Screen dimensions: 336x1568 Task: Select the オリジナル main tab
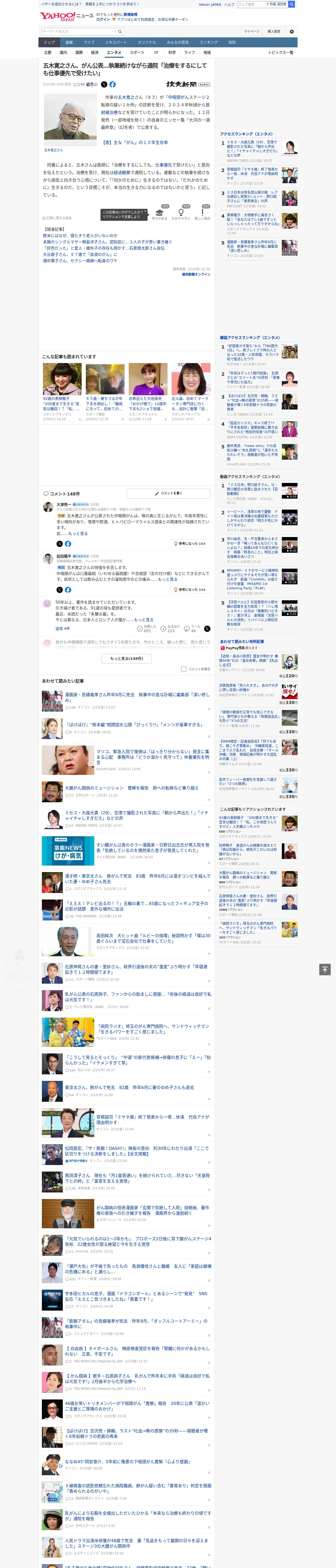tap(147, 43)
